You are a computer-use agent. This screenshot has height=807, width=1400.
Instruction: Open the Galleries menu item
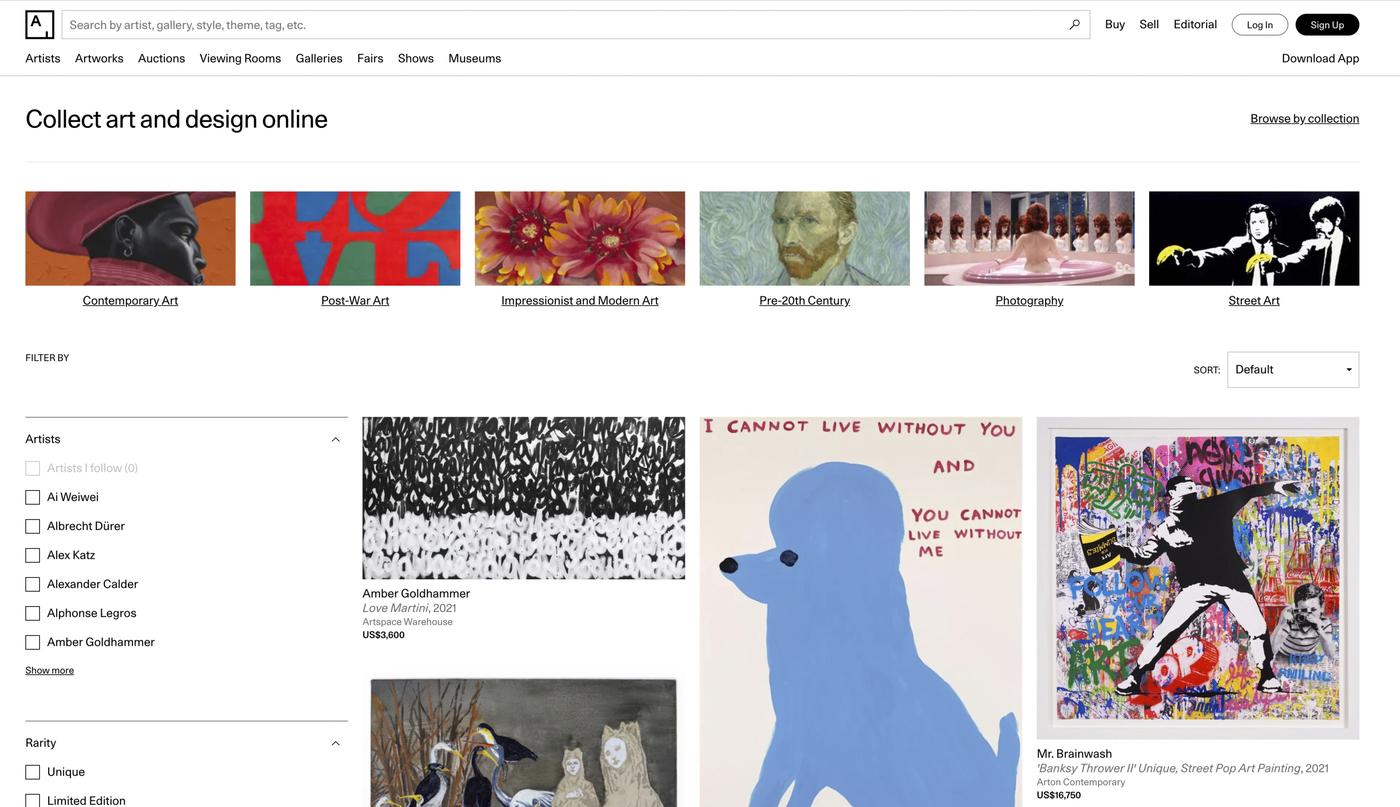click(x=319, y=58)
